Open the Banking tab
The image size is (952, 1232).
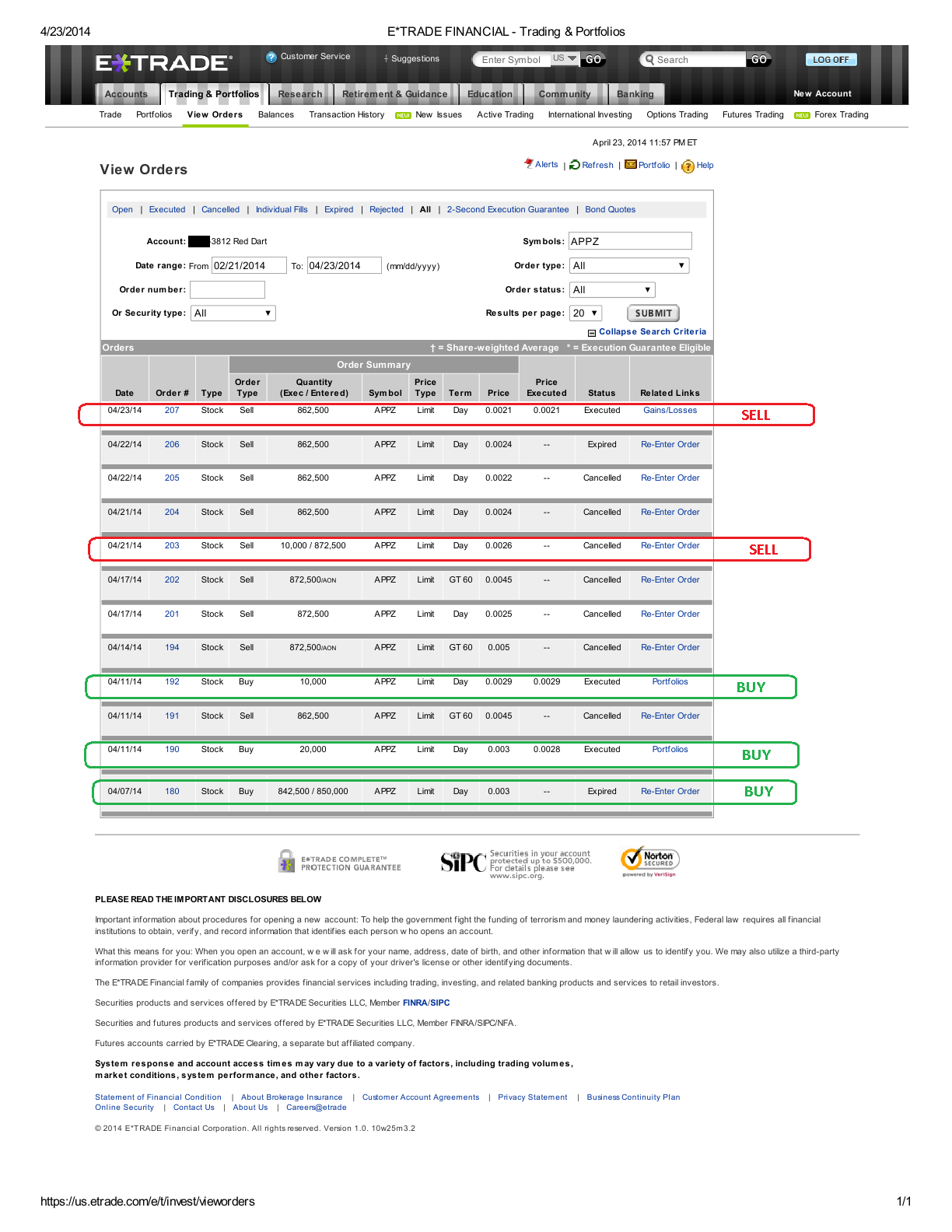pyautogui.click(x=635, y=94)
